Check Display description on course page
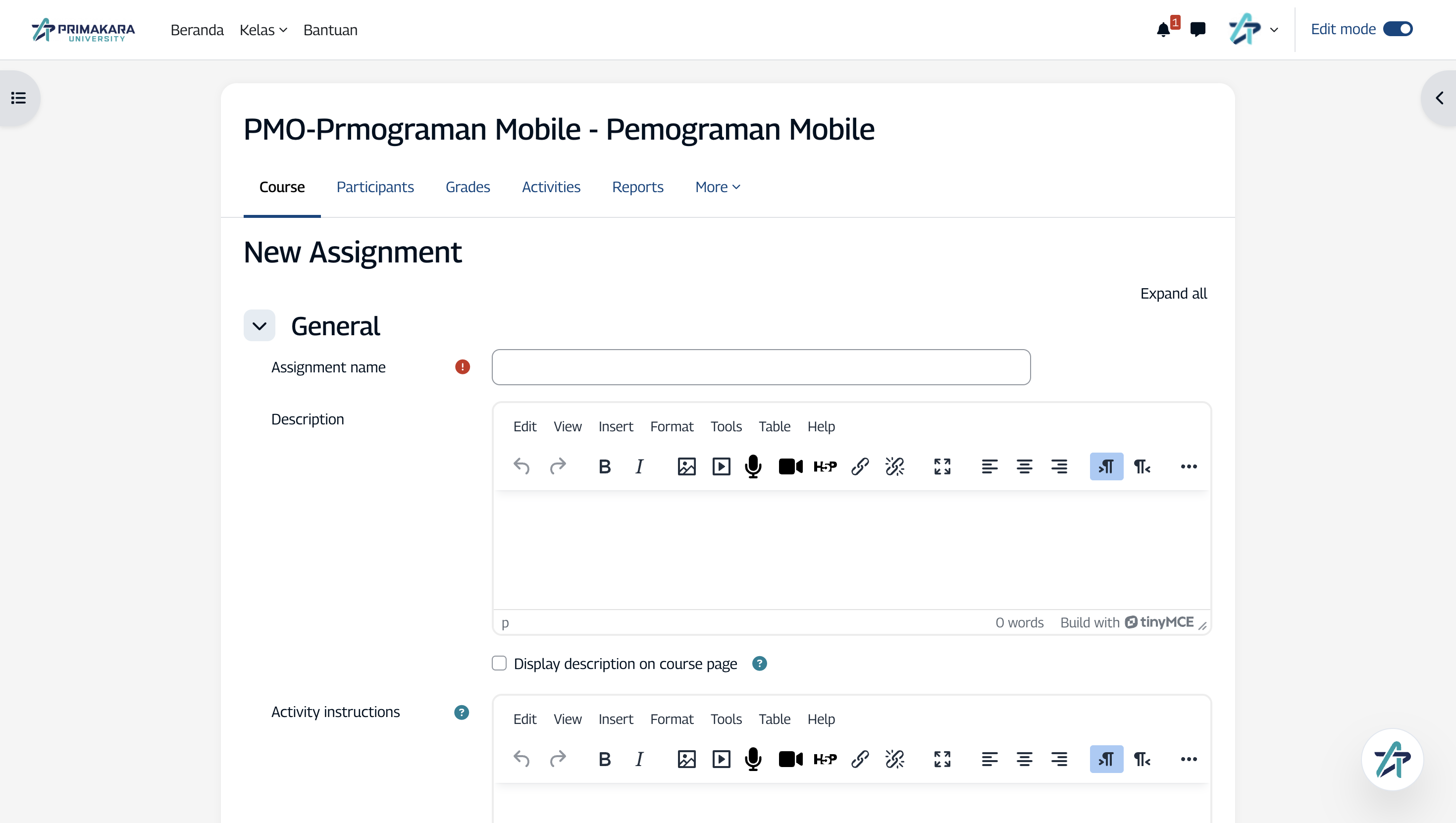 coord(499,663)
